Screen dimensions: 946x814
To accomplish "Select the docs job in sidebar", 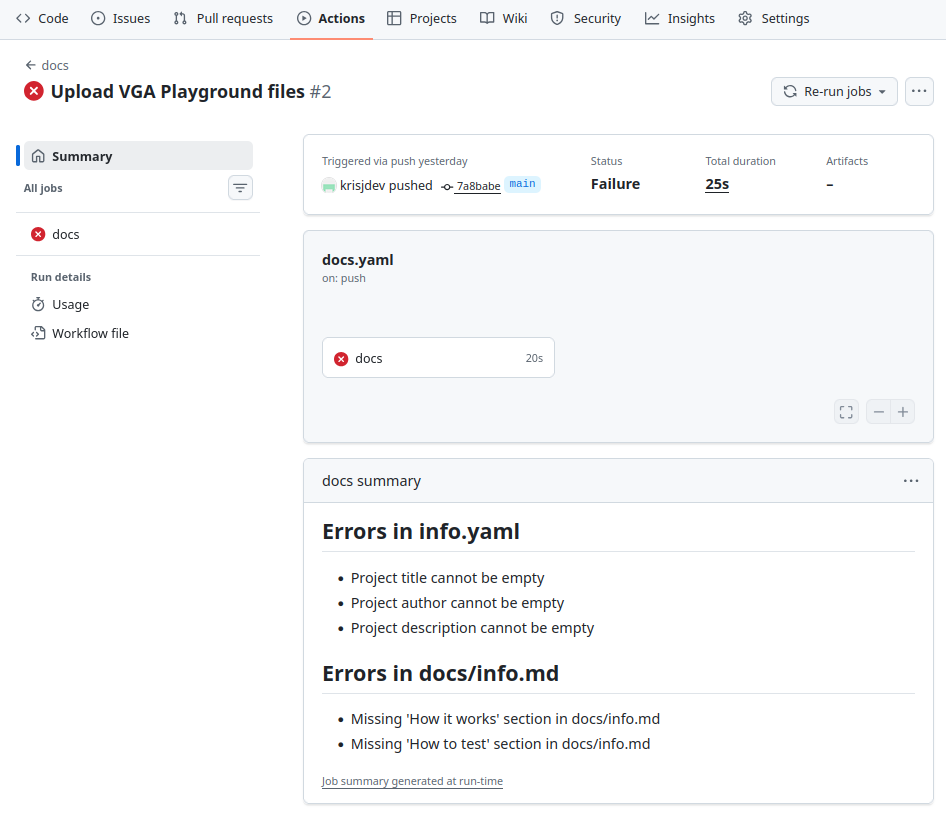I will [x=66, y=234].
